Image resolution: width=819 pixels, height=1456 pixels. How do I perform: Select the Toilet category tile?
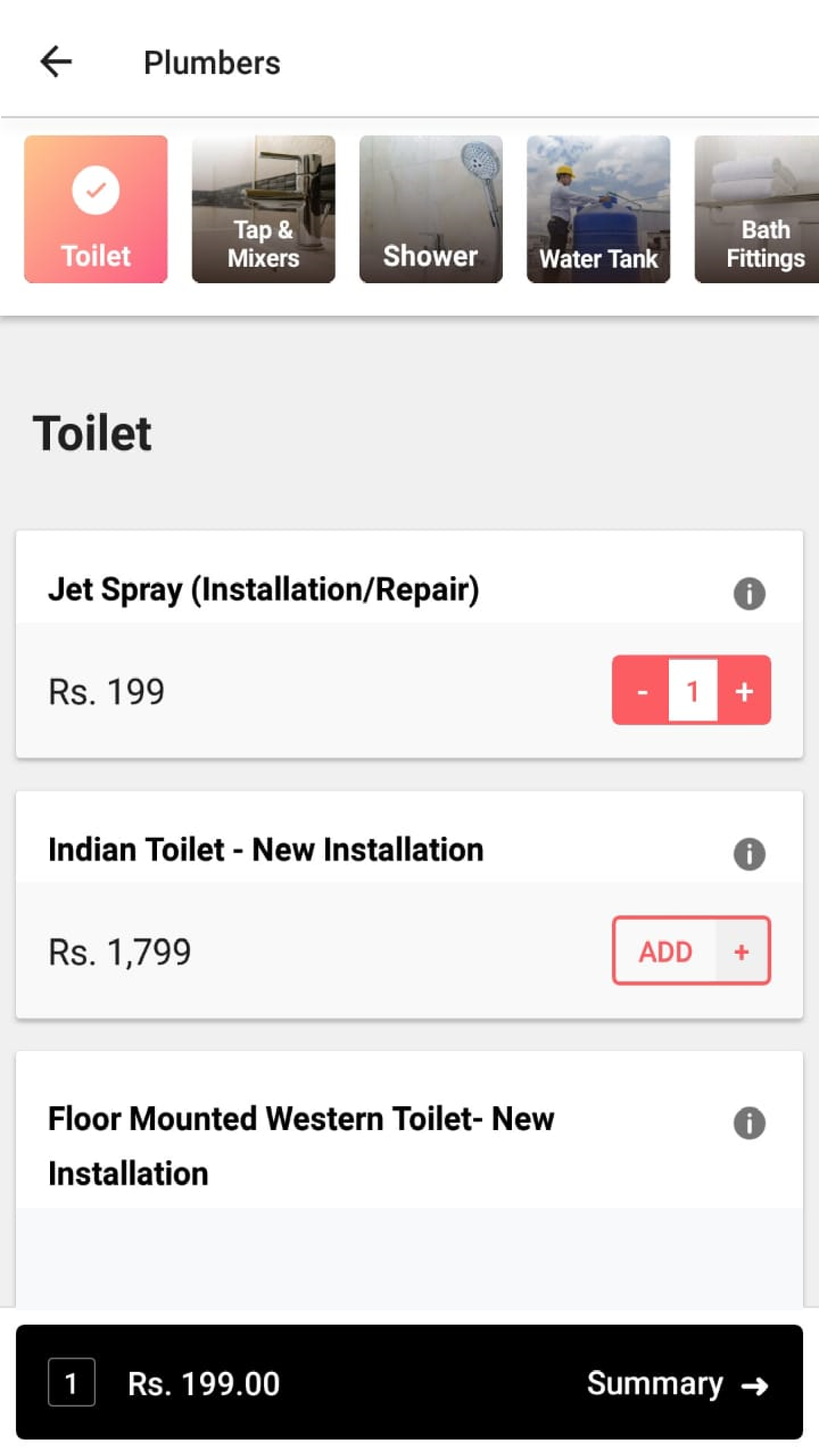pos(96,209)
